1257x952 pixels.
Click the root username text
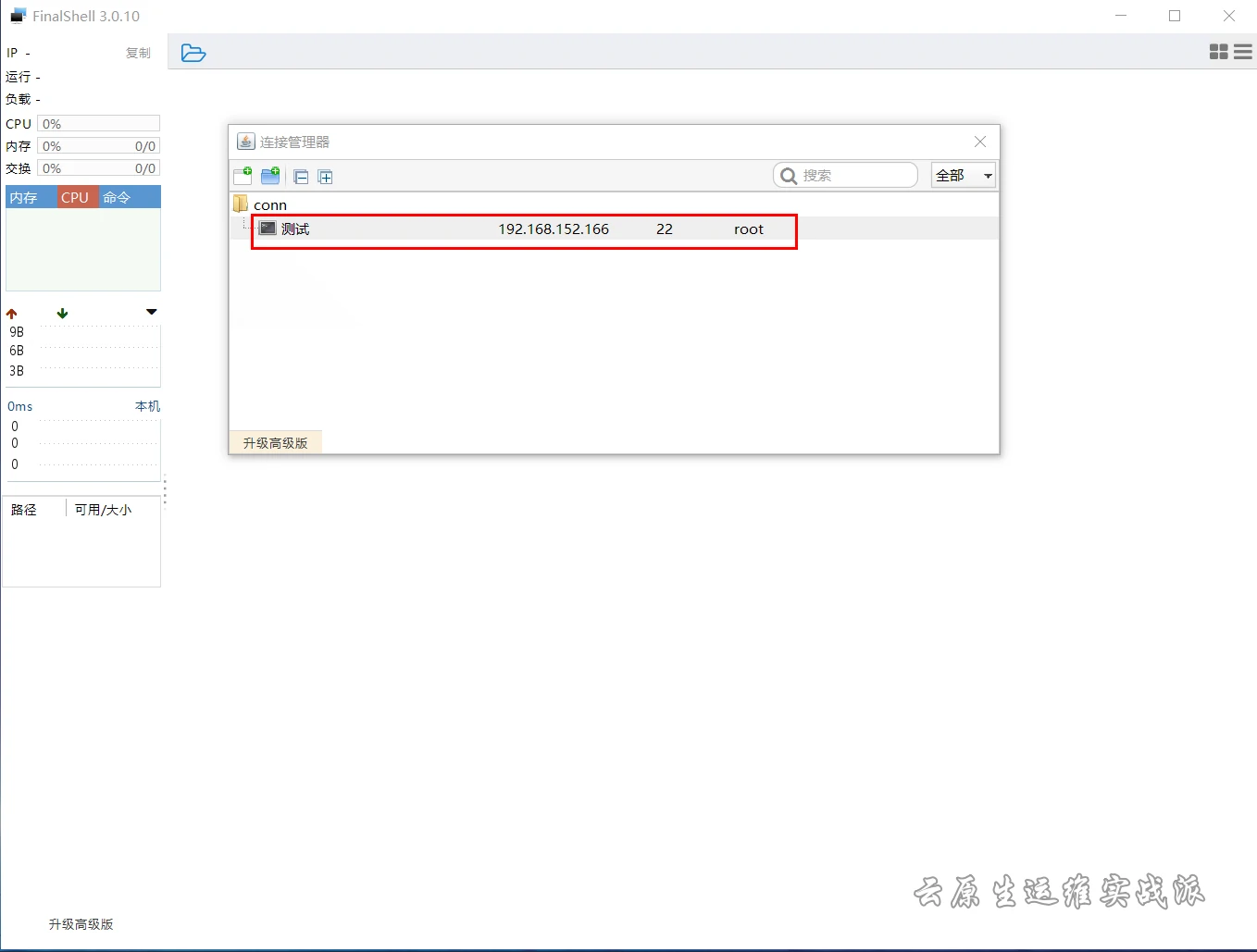pos(749,229)
